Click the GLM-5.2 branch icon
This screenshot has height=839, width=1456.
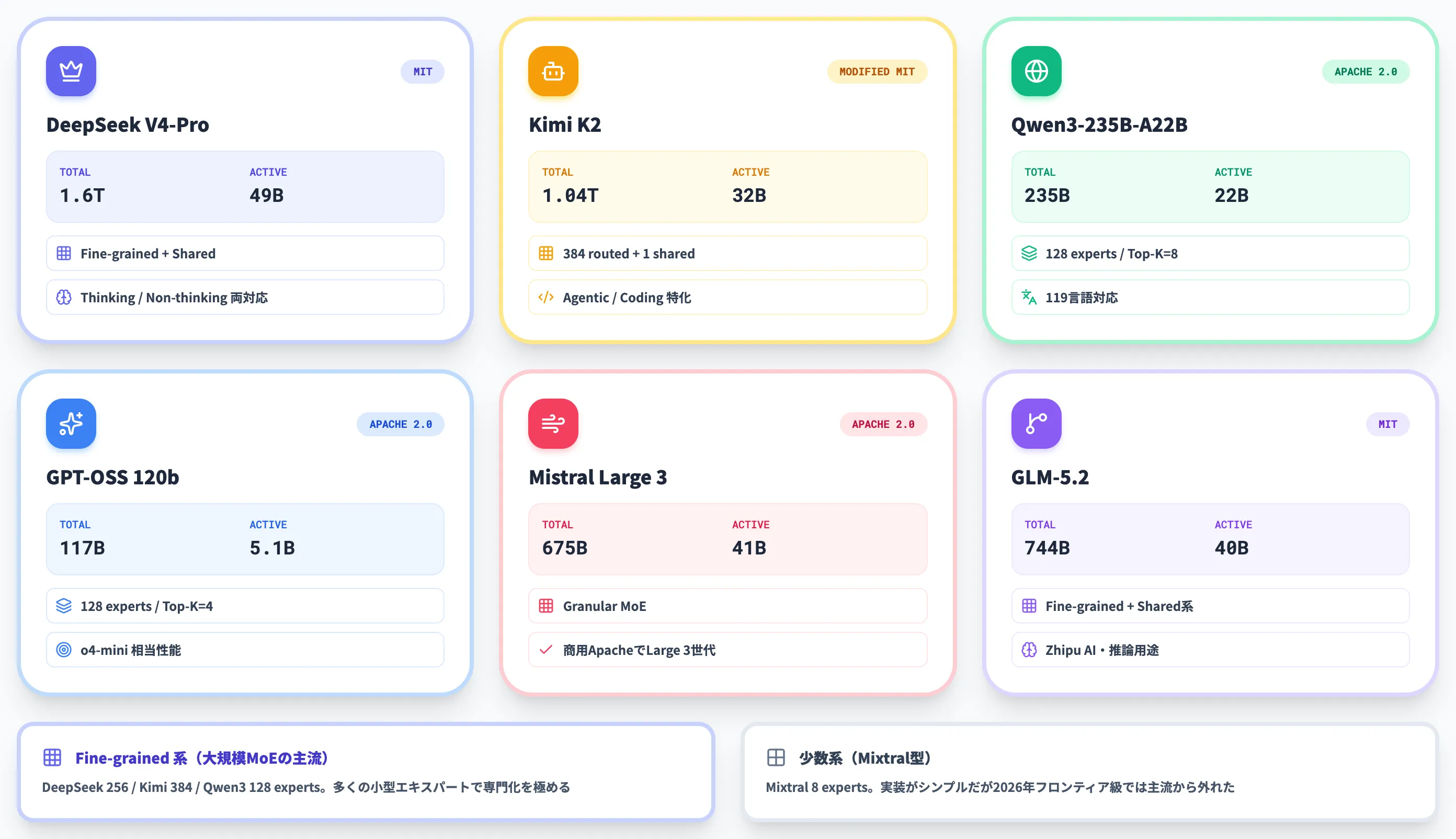1036,424
